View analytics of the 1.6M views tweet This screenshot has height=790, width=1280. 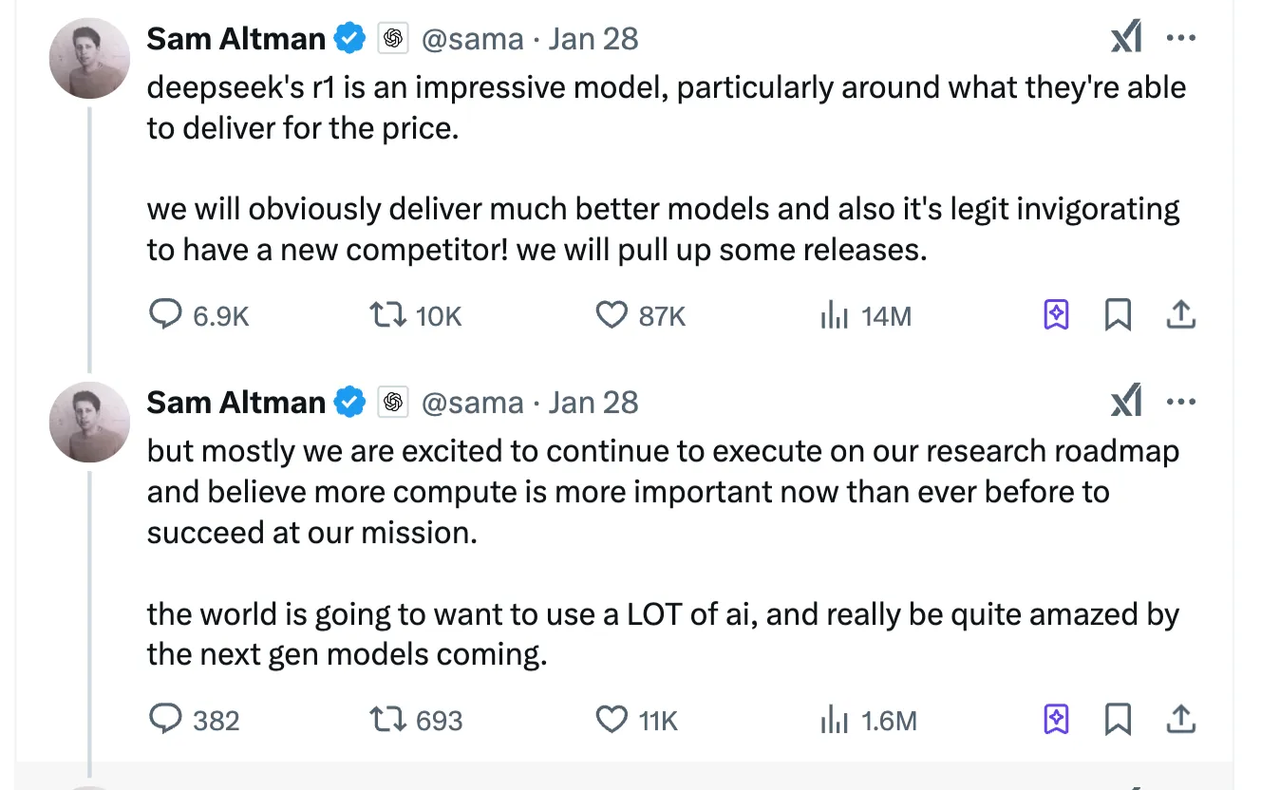[834, 719]
